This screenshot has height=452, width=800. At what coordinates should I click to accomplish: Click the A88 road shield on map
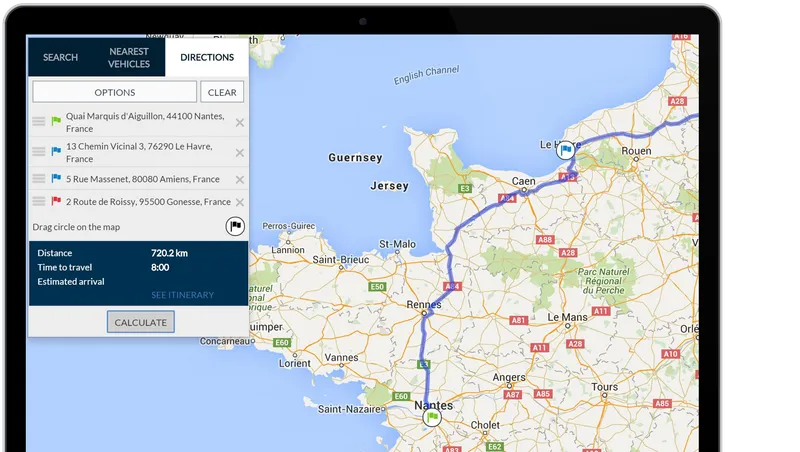pyautogui.click(x=545, y=239)
